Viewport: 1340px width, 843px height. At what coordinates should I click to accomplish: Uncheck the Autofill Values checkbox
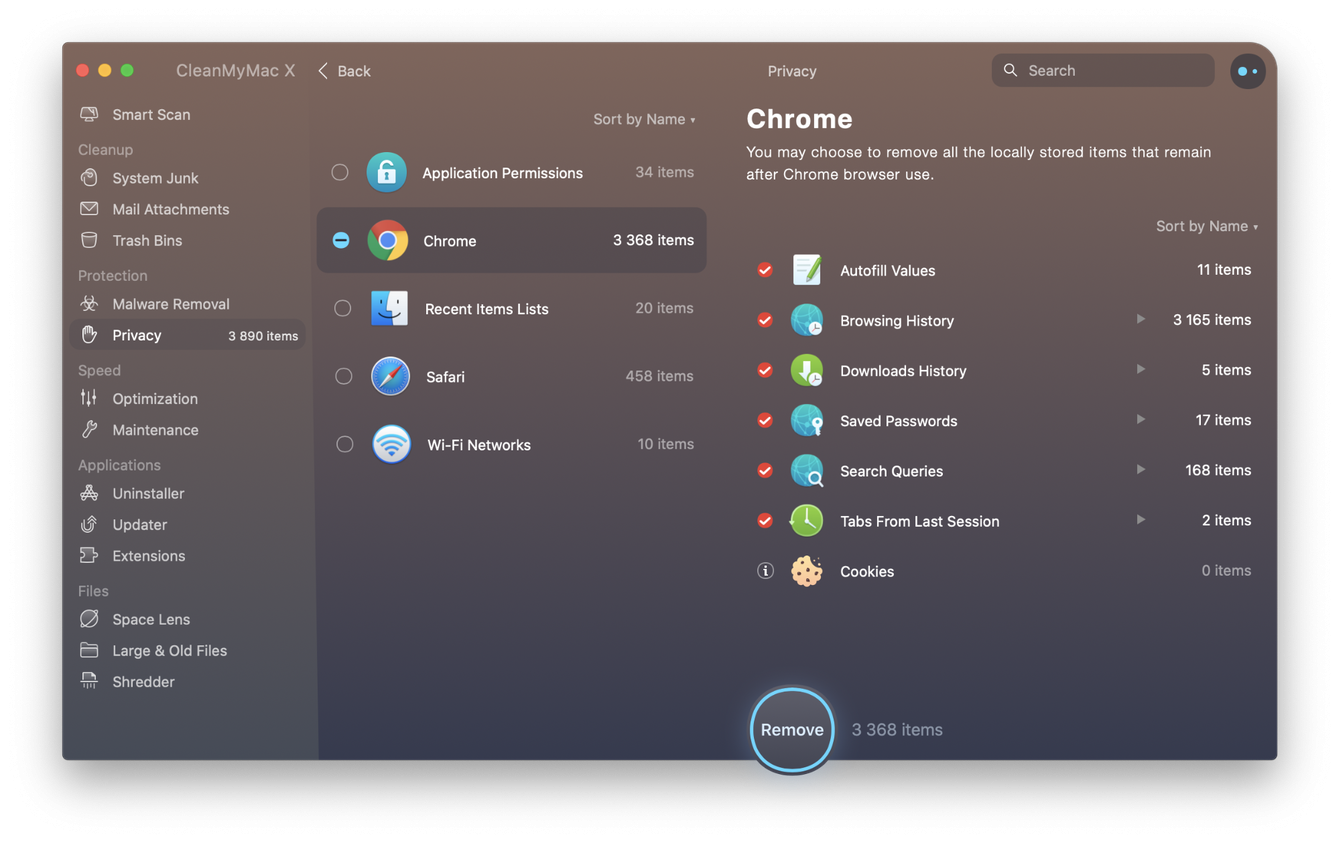point(765,270)
